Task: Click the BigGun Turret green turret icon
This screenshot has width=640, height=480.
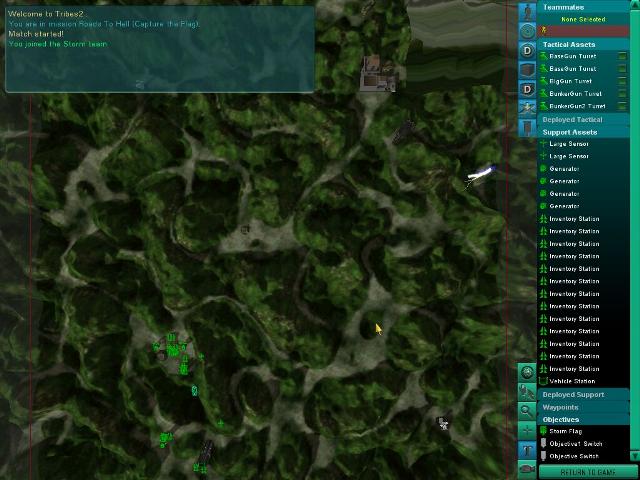Action: (543, 81)
